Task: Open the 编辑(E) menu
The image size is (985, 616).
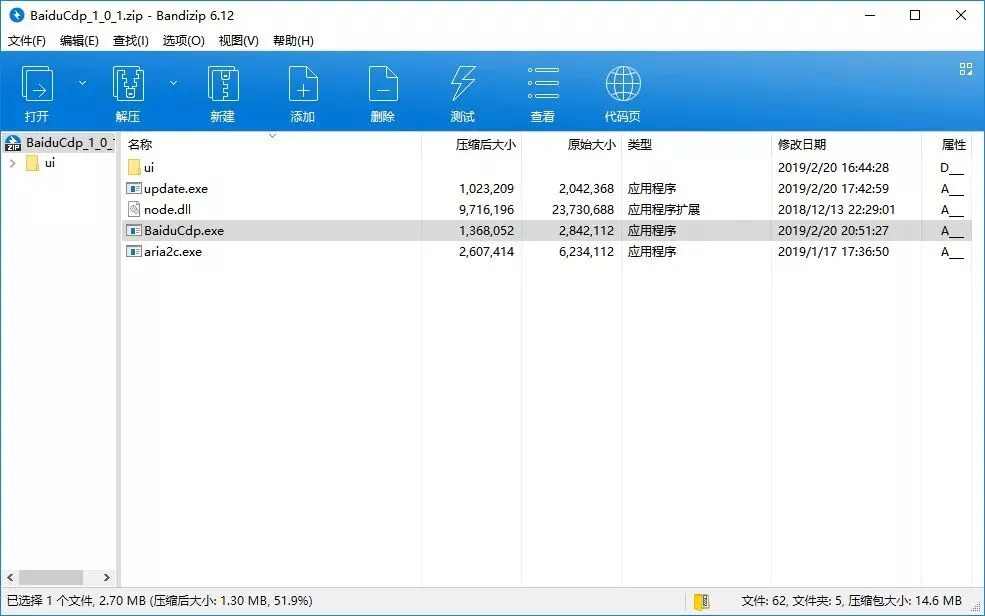Action: 79,41
